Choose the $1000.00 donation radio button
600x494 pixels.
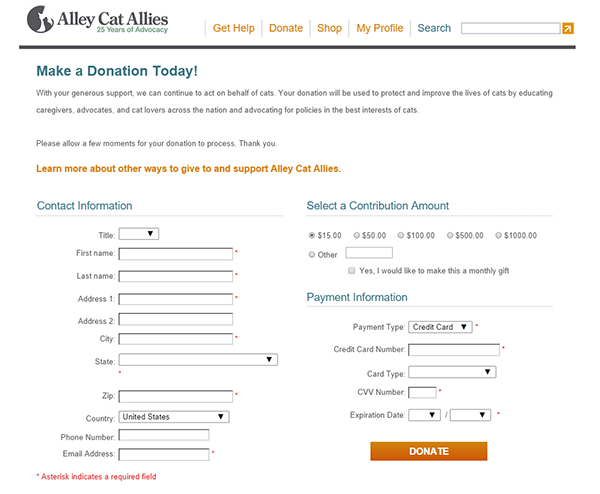(498, 235)
